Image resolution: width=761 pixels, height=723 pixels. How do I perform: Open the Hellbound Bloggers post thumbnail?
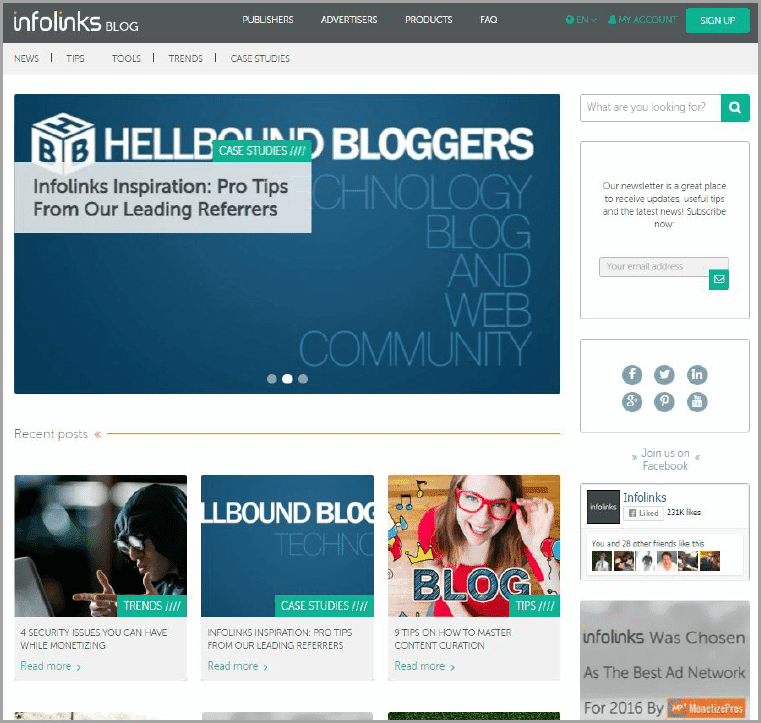click(x=287, y=546)
